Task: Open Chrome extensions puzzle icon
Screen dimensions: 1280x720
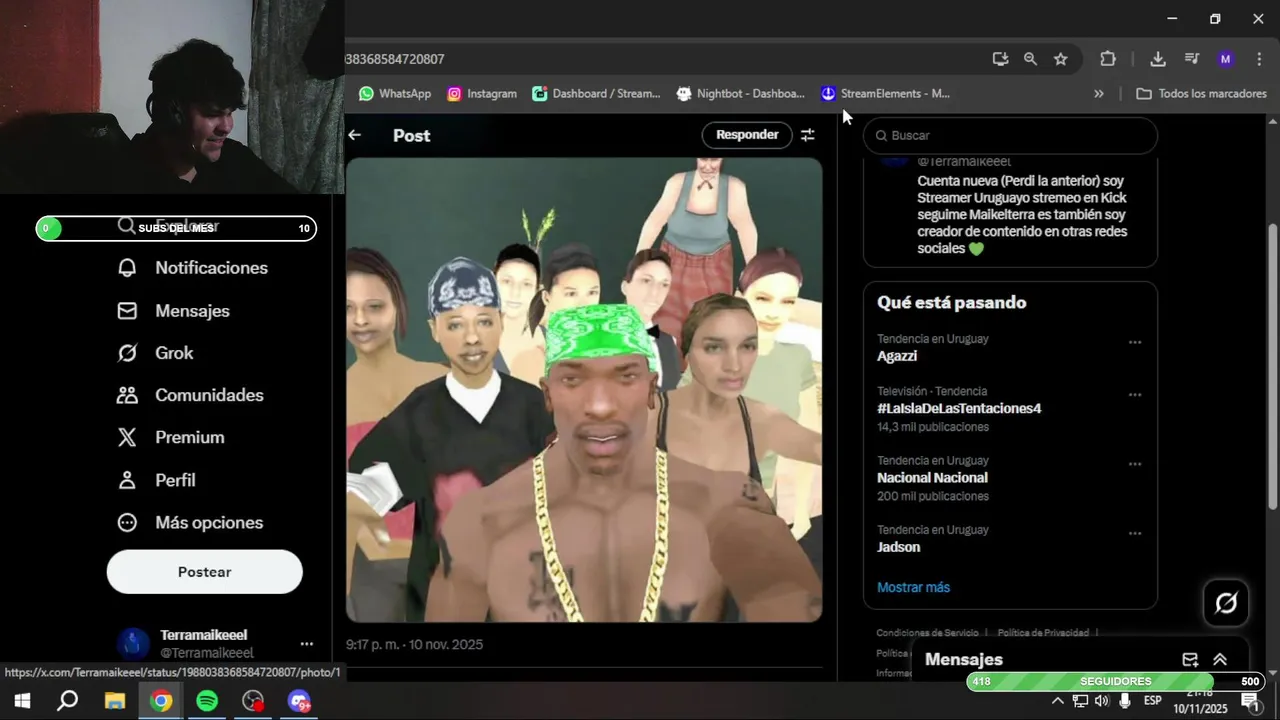Action: (1108, 59)
